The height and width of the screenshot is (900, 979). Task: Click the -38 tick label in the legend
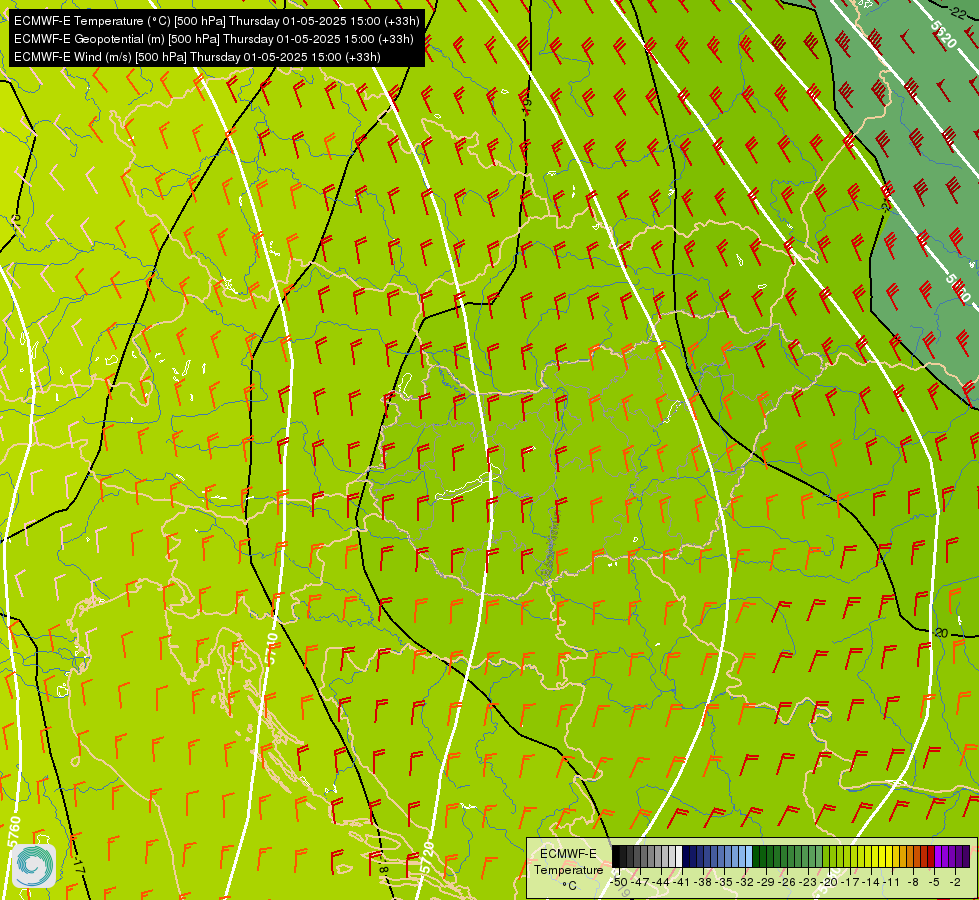point(703,882)
